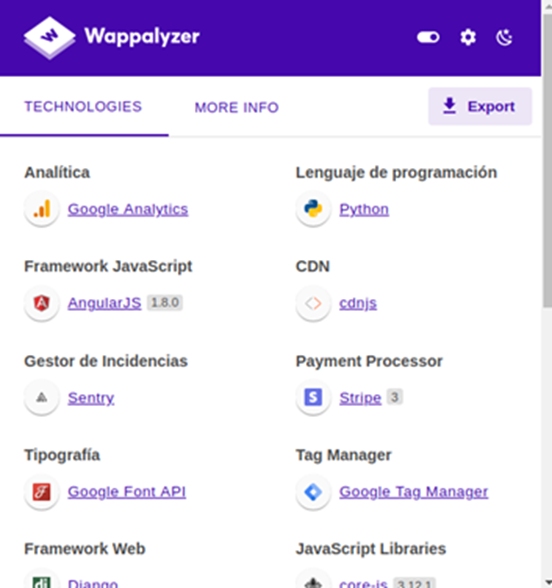Switch to dark mode using moon icon
Viewport: 552px width, 588px height.
504,37
